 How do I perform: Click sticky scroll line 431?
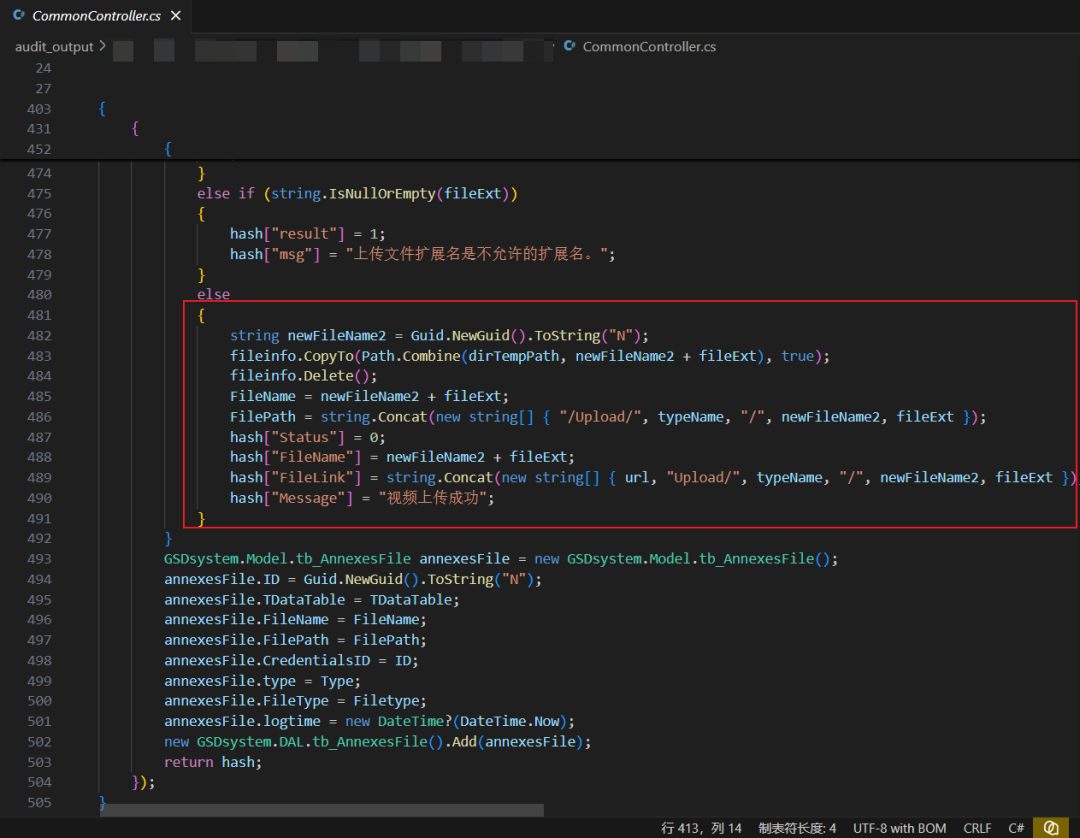coord(39,129)
